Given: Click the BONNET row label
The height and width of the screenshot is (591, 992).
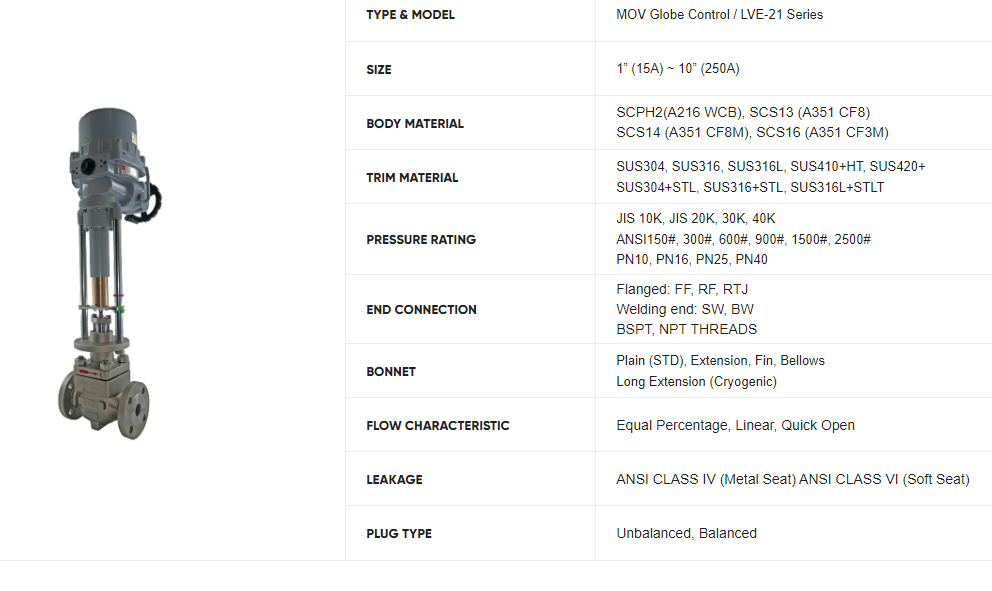Looking at the screenshot, I should [x=391, y=372].
